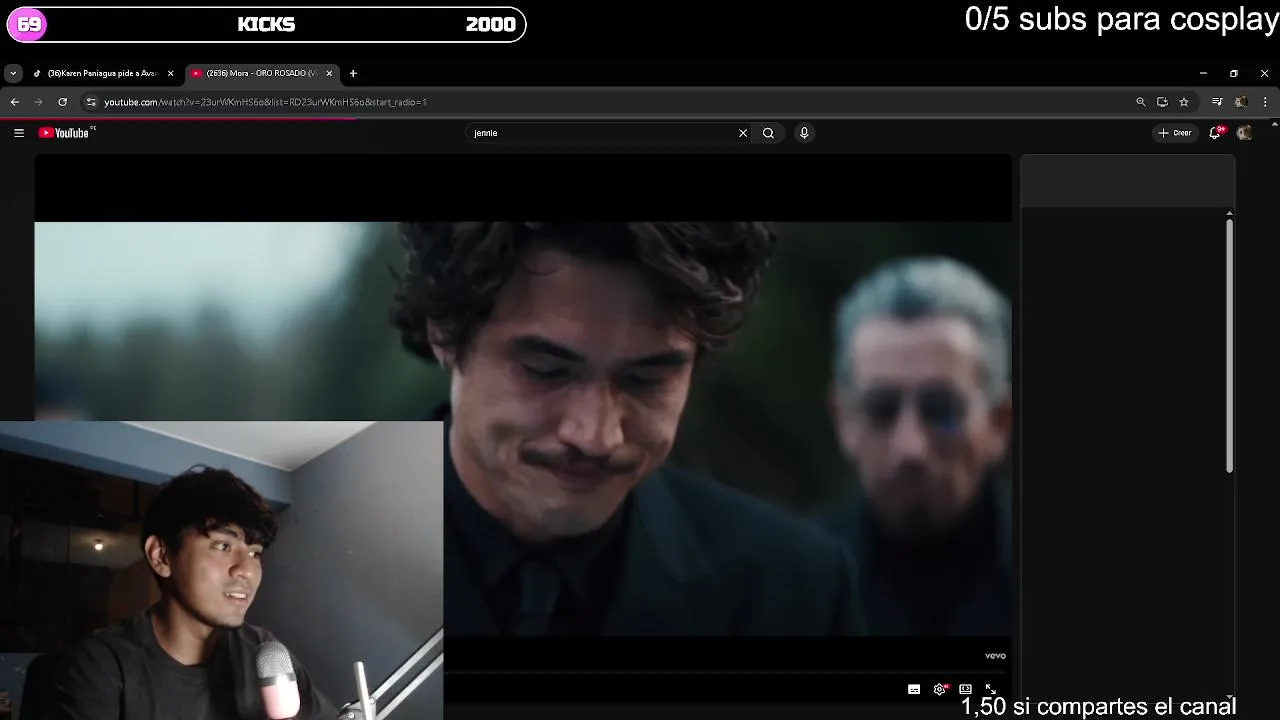Open the browser profile avatar

(1241, 102)
